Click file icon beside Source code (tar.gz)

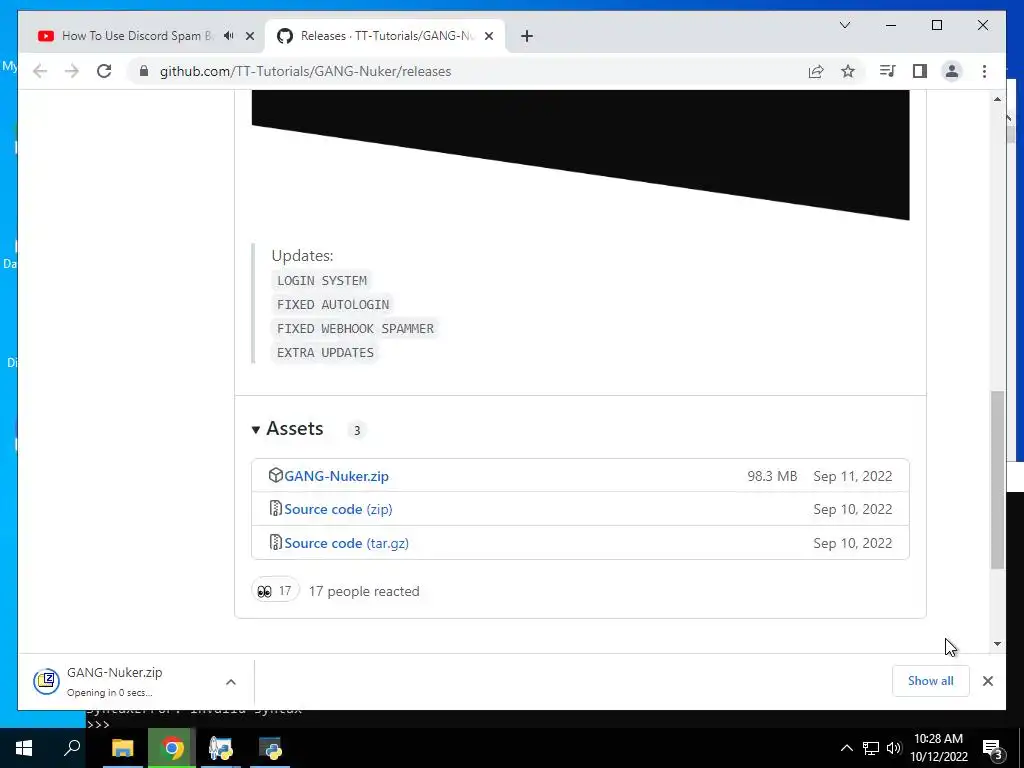pos(276,543)
